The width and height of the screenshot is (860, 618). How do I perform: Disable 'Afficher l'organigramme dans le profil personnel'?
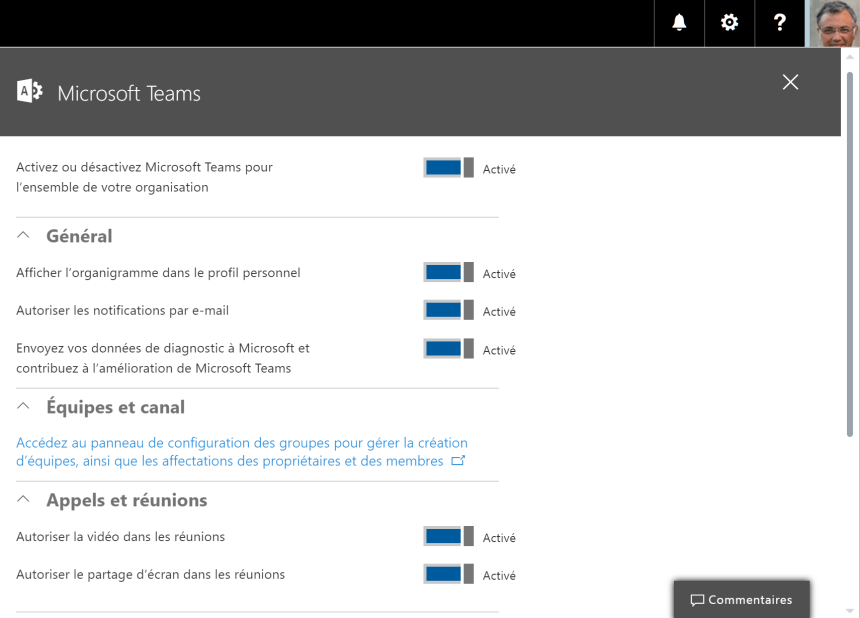(448, 273)
